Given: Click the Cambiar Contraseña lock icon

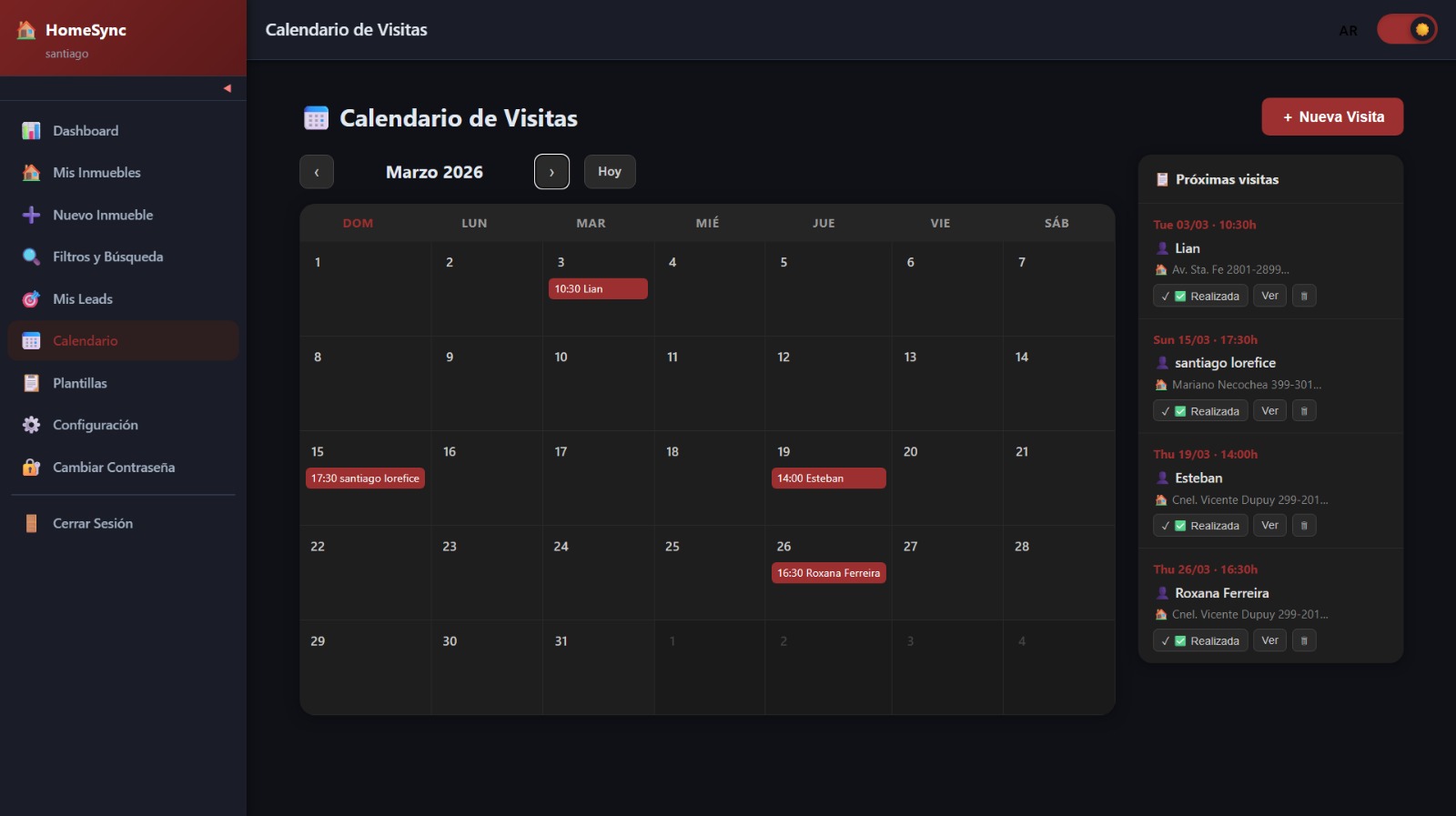Looking at the screenshot, I should [x=31, y=467].
